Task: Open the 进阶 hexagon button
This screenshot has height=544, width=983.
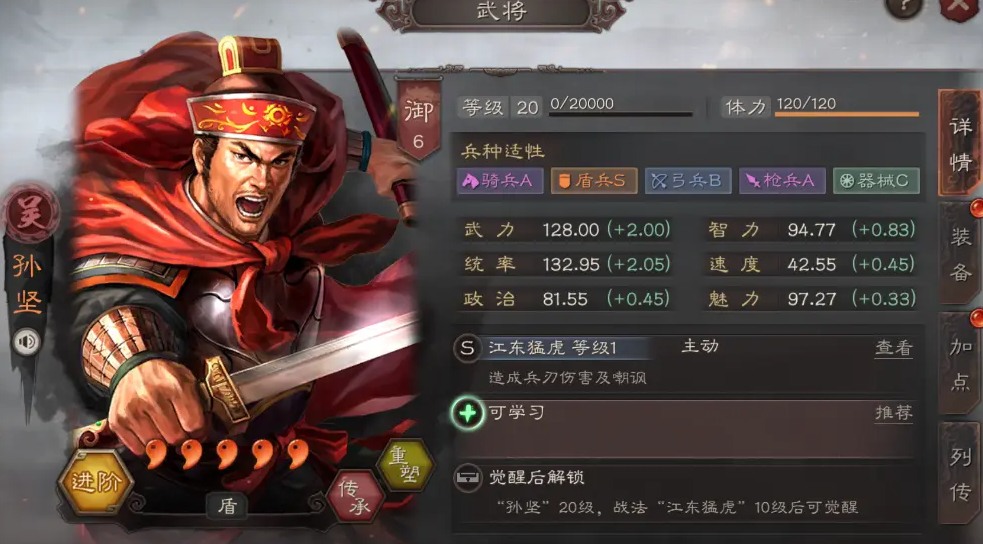Action: tap(95, 481)
